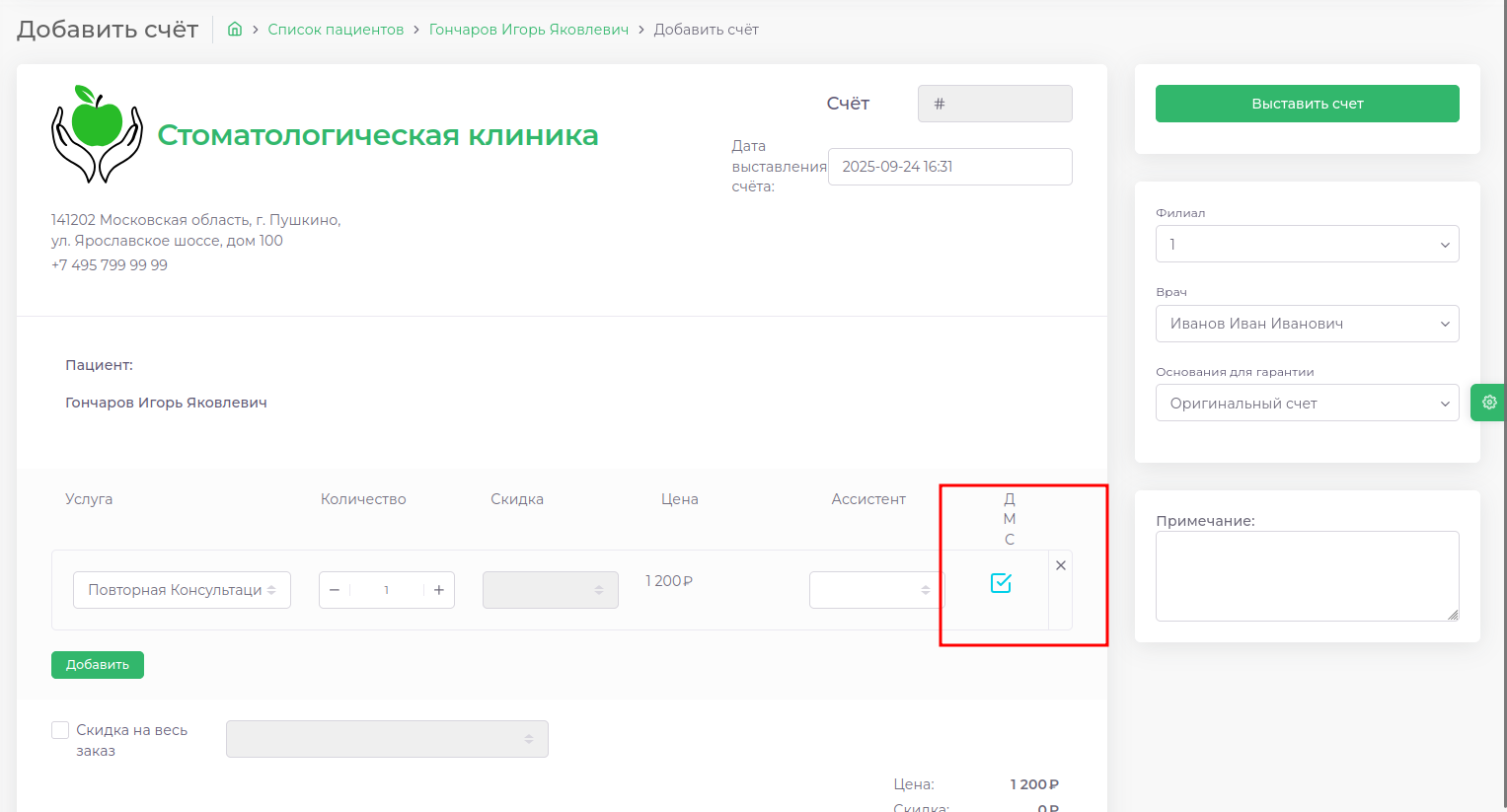This screenshot has width=1507, height=812.
Task: Click the invoice date field
Action: coord(949,167)
